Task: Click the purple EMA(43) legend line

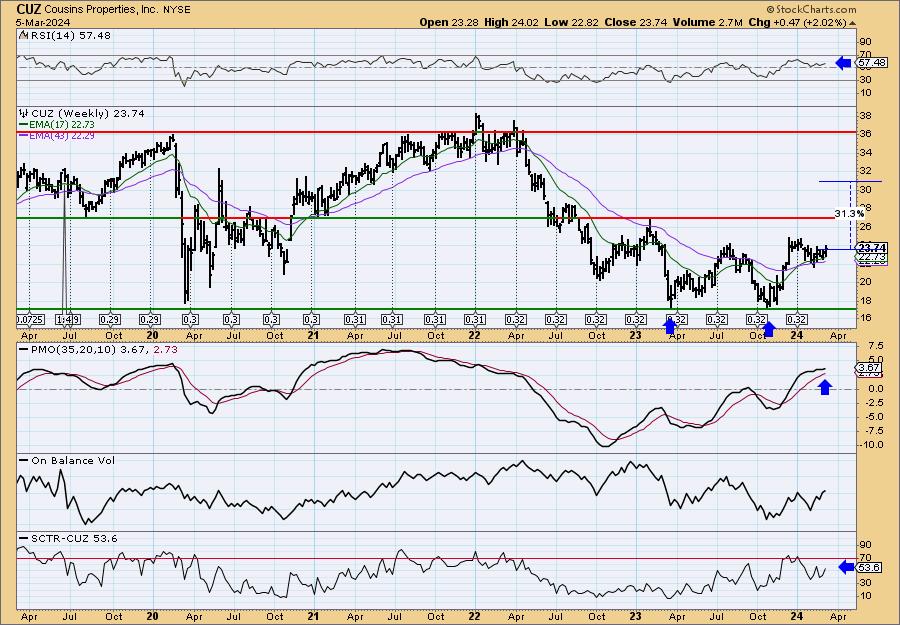Action: 23,135
